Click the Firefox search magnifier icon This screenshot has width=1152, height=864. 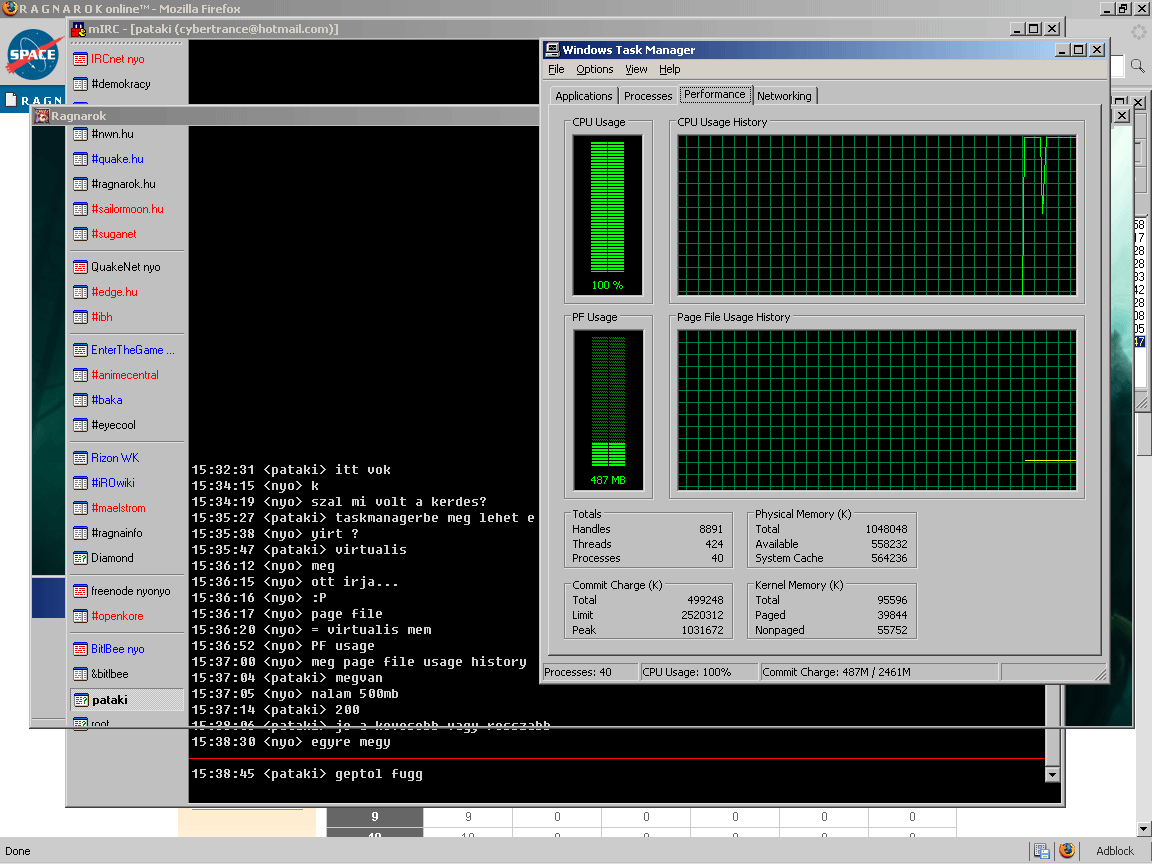(1137, 66)
